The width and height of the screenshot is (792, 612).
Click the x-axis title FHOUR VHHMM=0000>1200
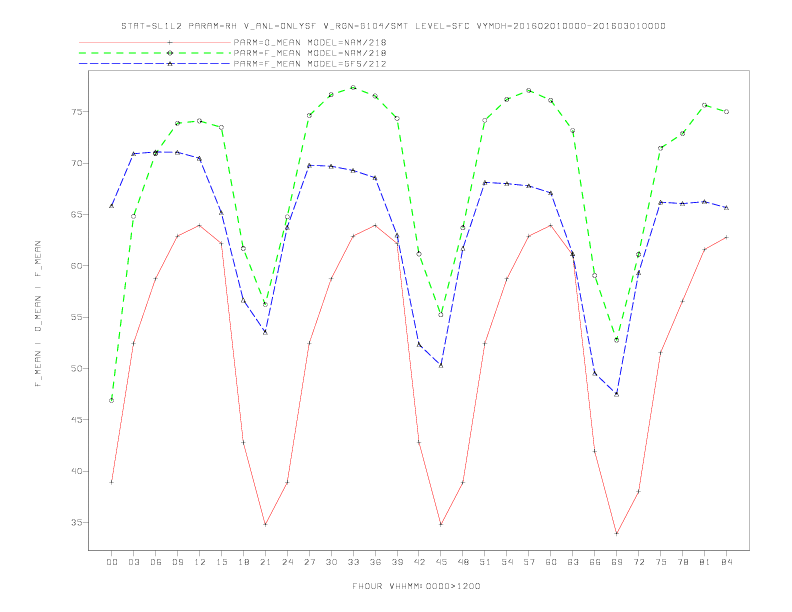[x=416, y=586]
